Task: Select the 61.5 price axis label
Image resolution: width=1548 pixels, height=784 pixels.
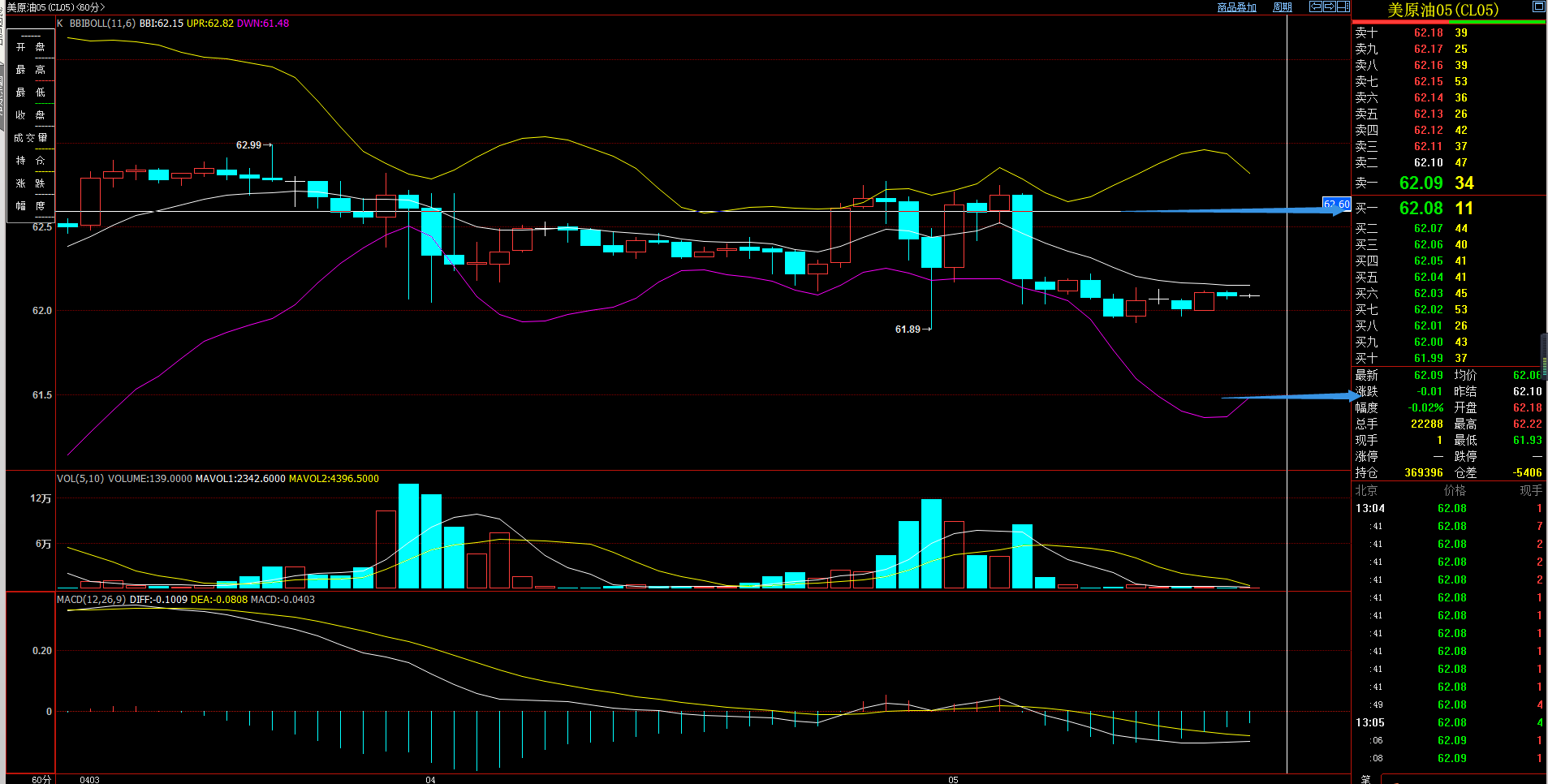Action: point(41,395)
